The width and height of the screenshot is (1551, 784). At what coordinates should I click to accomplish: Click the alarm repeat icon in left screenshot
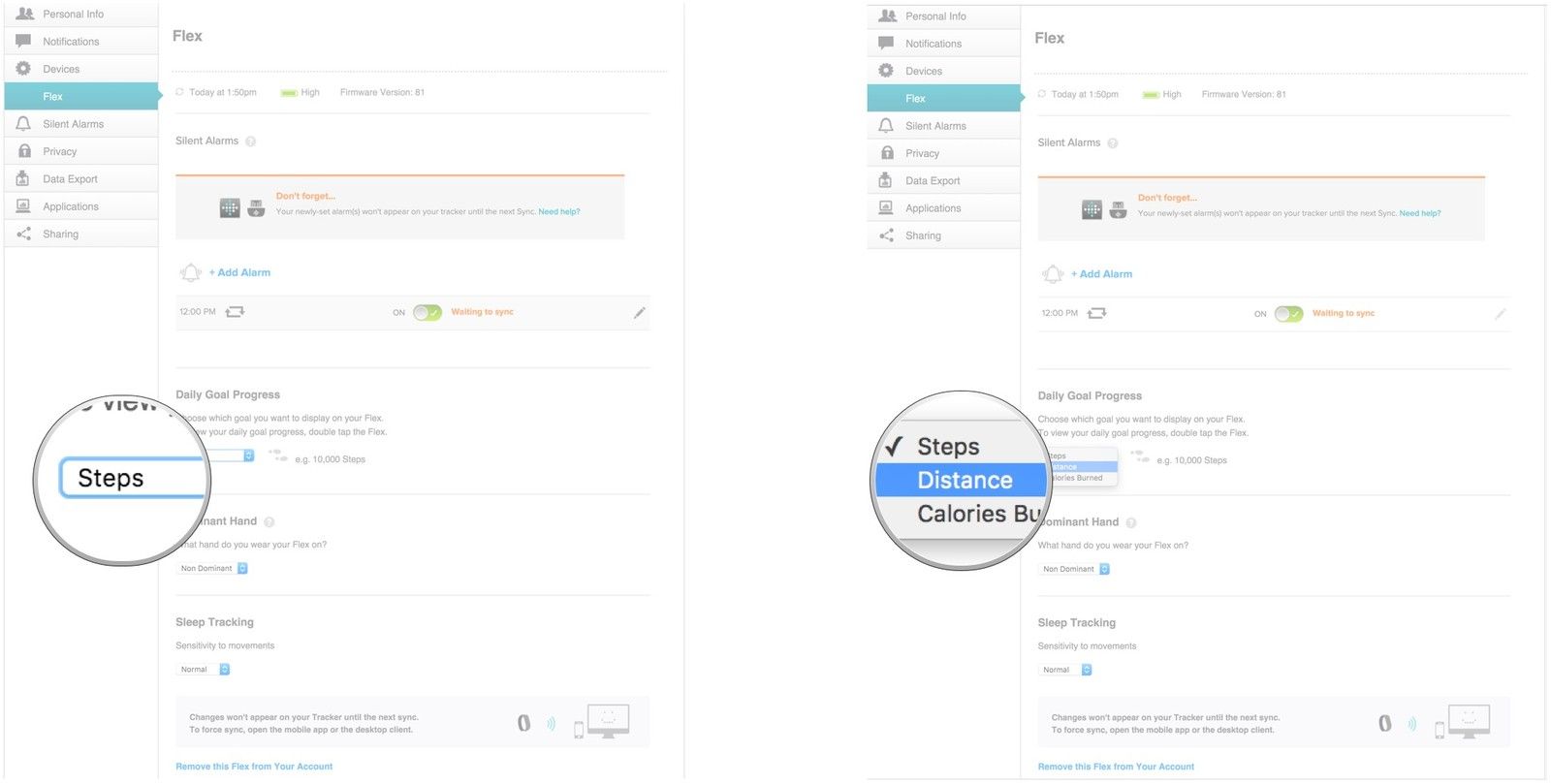(x=235, y=312)
